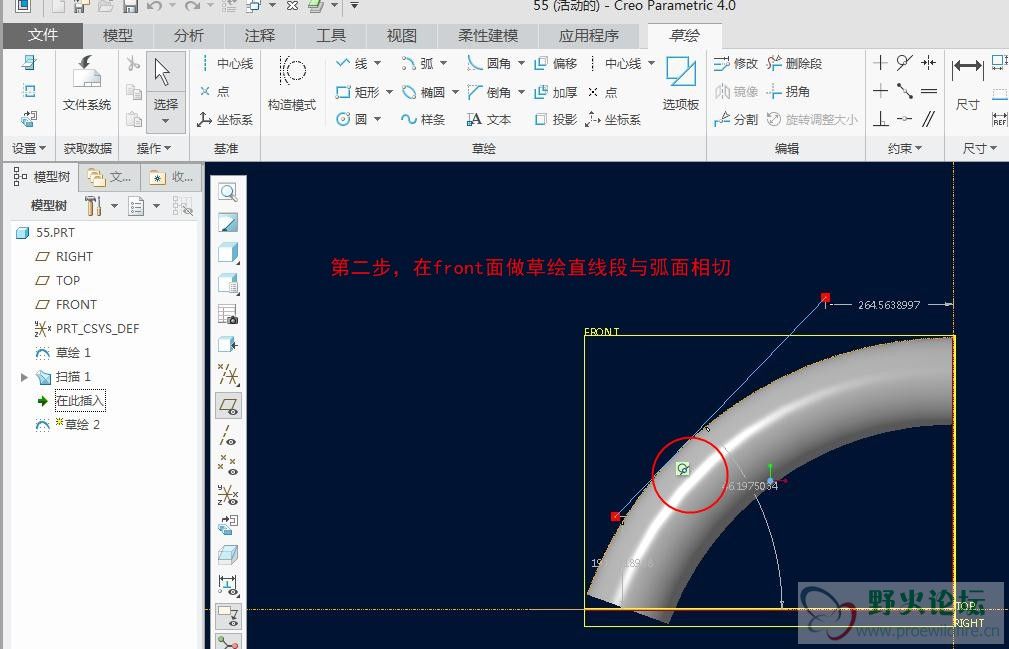Open the Palette (选项板) tool

pos(680,71)
